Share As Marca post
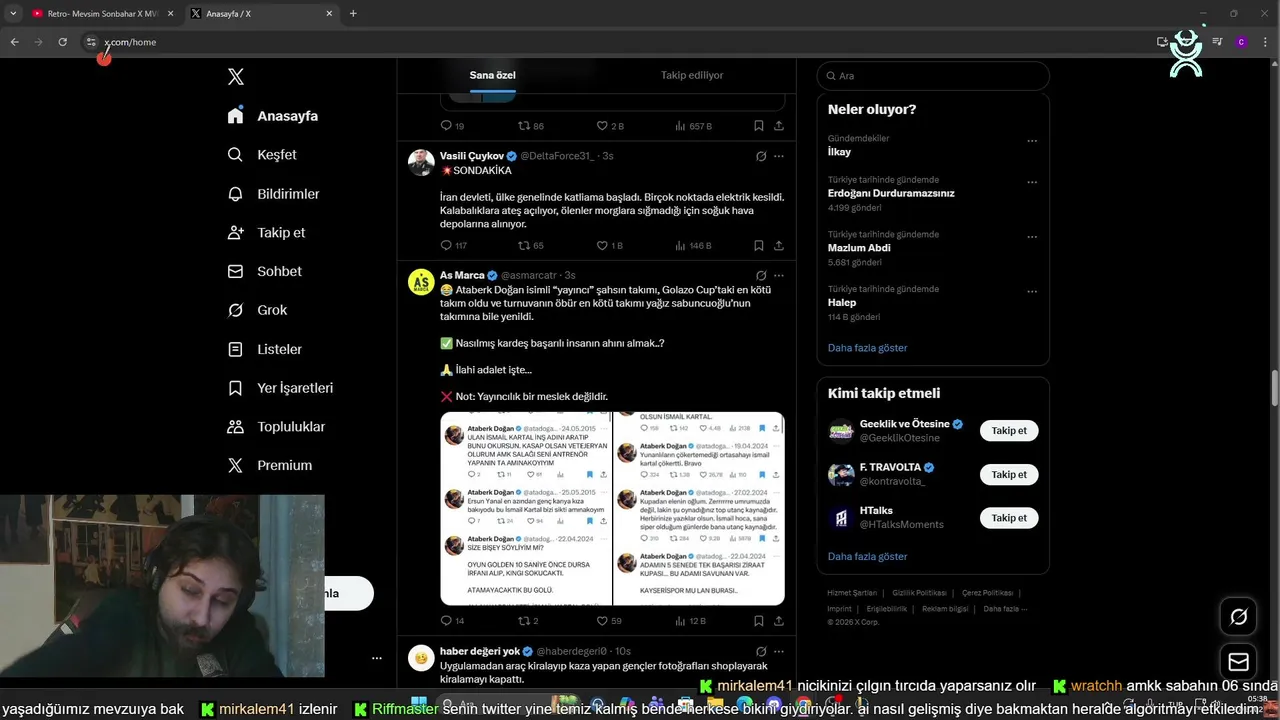Viewport: 1280px width, 720px height. tap(779, 621)
